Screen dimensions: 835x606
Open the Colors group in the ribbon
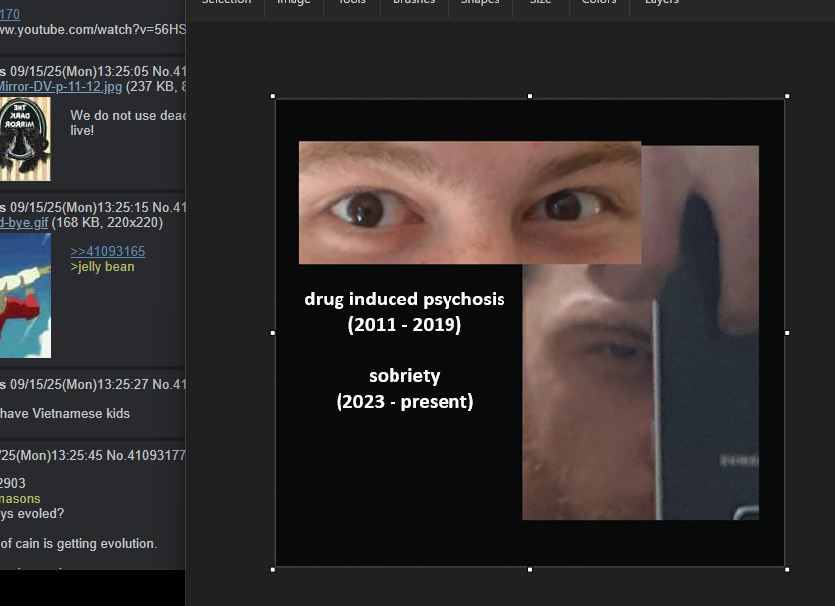(599, 3)
